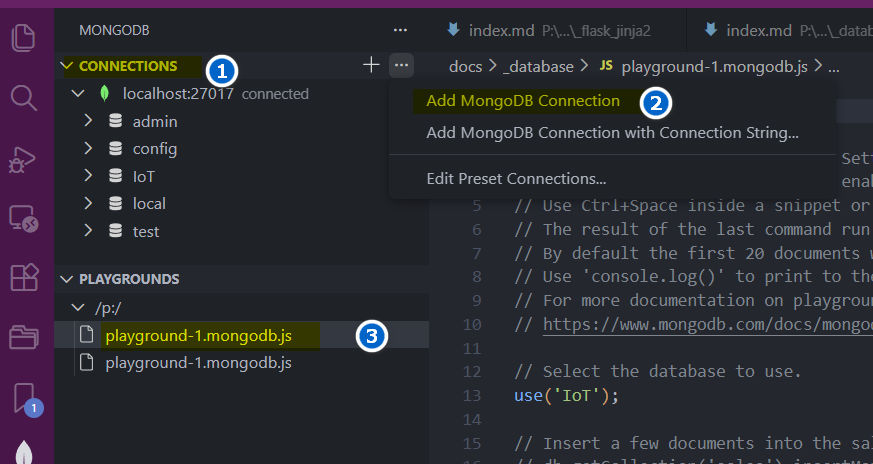Screen dimensions: 873x464
Task: Select Add MongoDB Connection menu item
Action: 522,101
